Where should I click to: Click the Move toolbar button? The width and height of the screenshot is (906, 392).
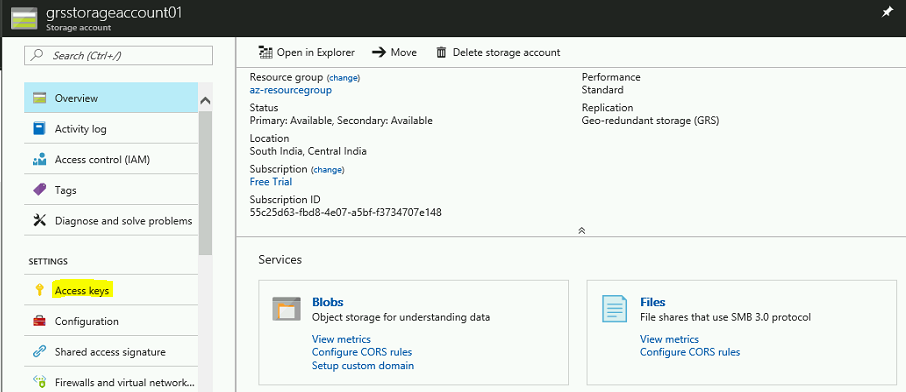click(x=395, y=53)
